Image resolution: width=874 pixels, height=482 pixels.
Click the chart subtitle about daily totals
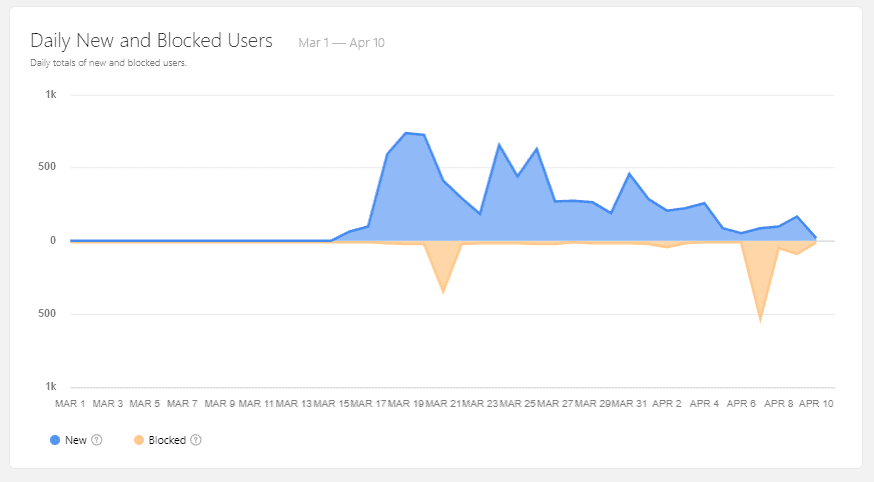[x=109, y=63]
